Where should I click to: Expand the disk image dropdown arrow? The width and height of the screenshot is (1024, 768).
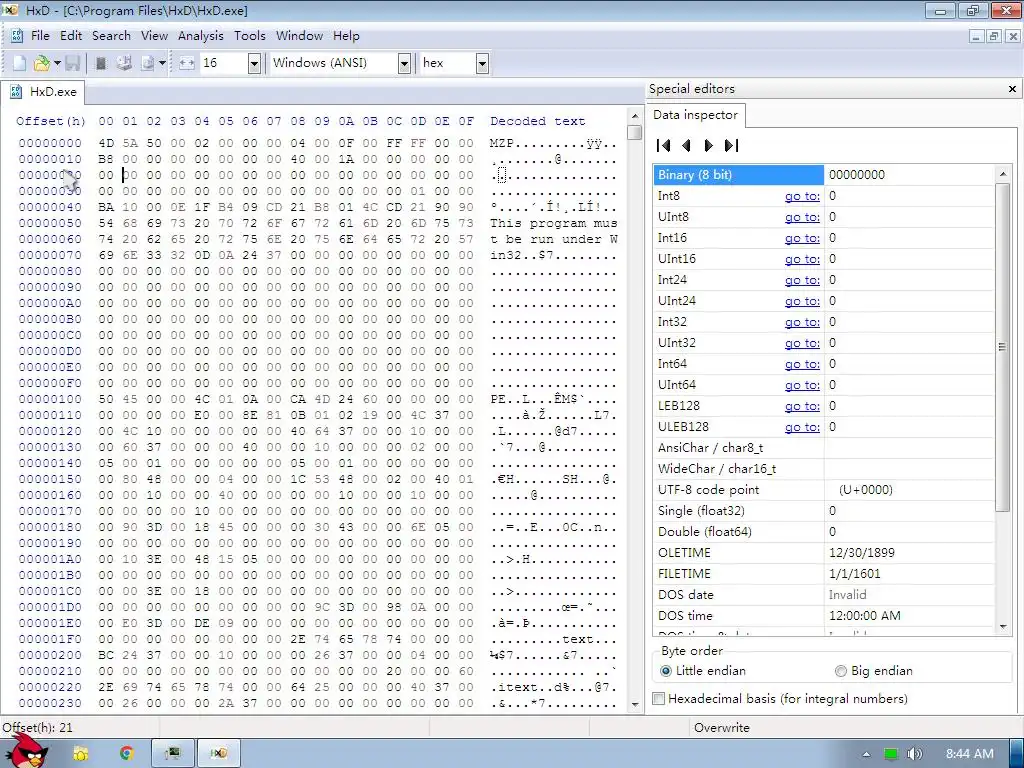[x=162, y=63]
